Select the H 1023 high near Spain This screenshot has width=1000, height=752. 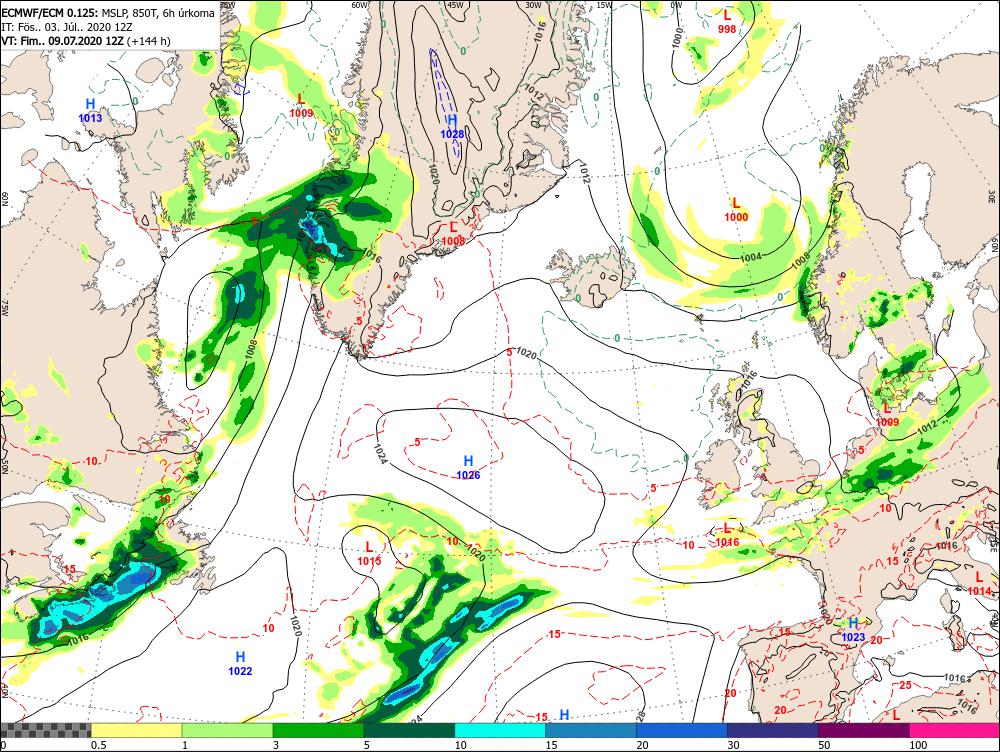[x=853, y=630]
